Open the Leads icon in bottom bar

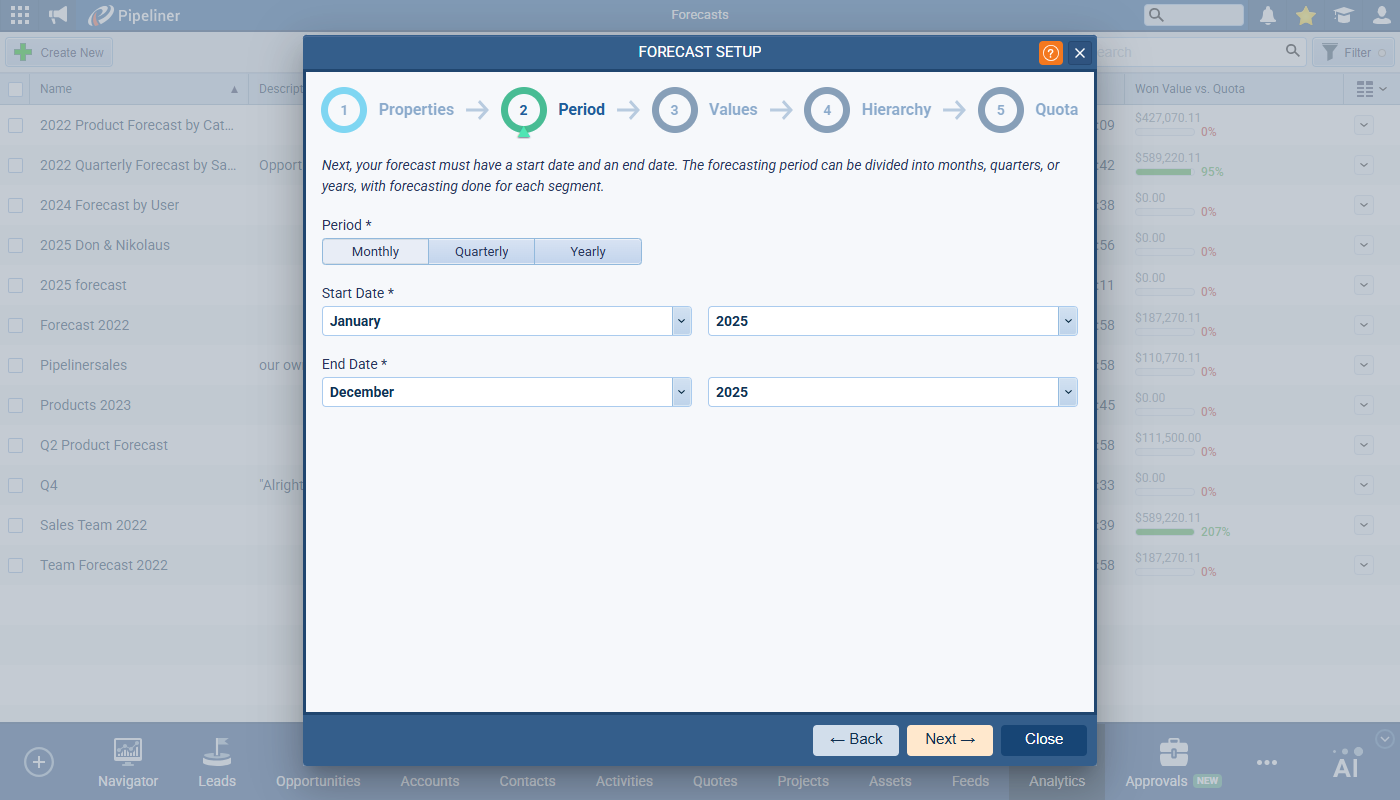[x=217, y=751]
